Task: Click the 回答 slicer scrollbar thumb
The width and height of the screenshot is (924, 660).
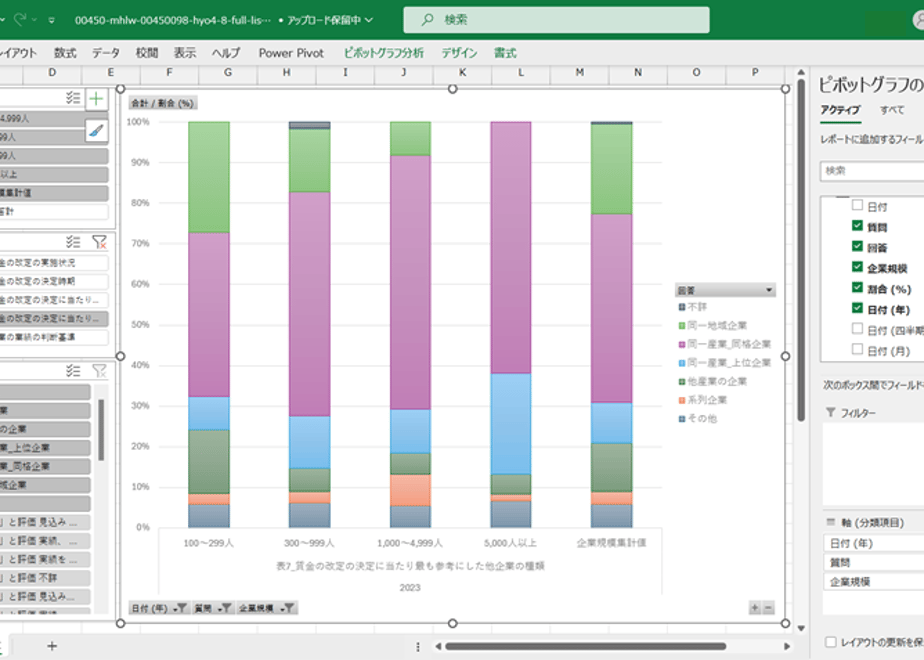Action: [x=101, y=430]
